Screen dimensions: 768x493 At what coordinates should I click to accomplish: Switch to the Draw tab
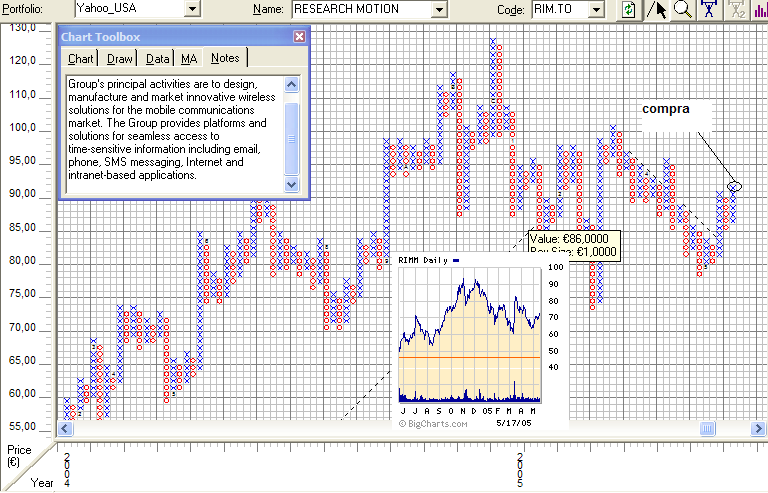click(120, 59)
